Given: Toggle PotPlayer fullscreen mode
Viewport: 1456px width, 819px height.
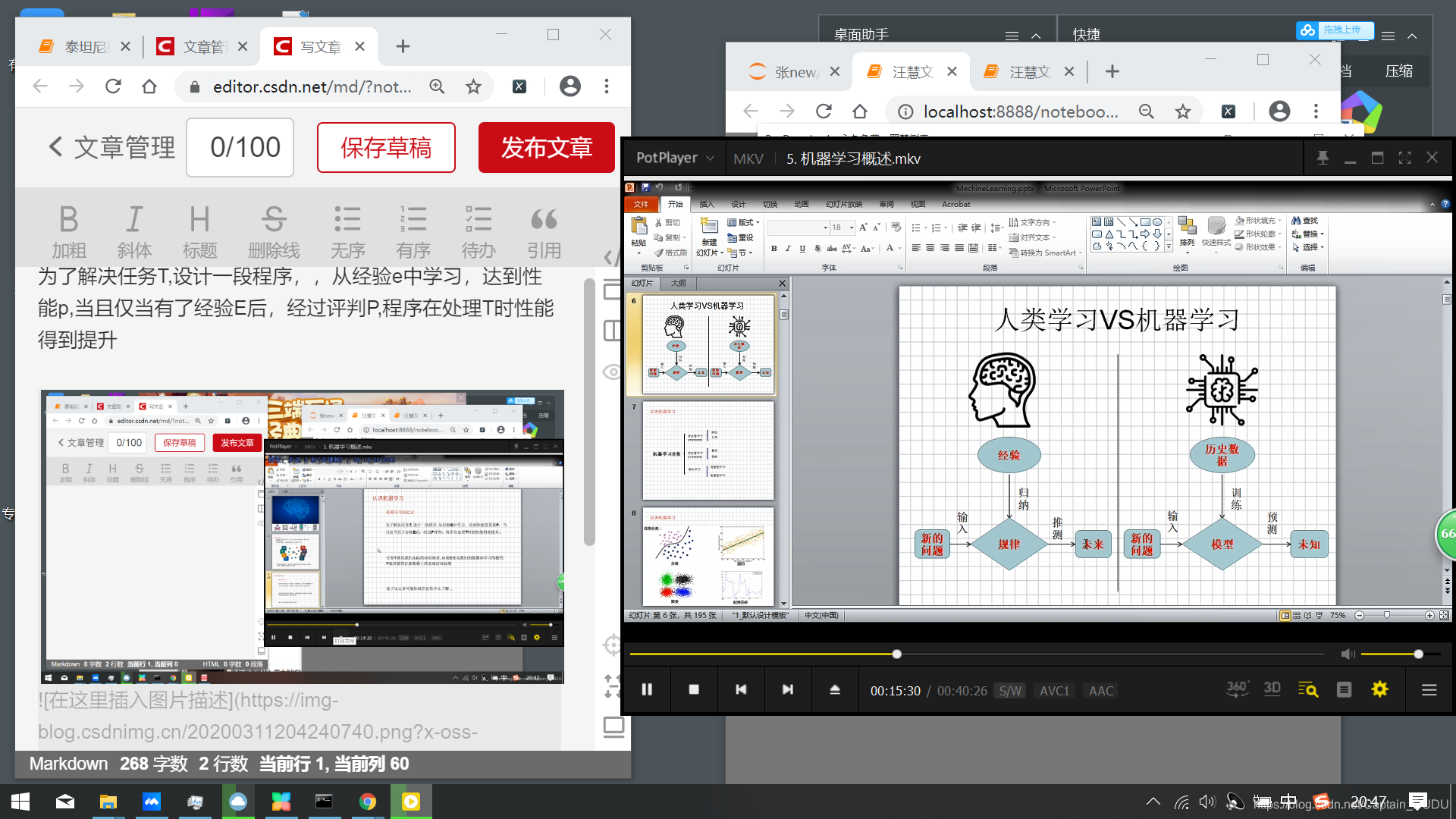Looking at the screenshot, I should pyautogui.click(x=1404, y=158).
